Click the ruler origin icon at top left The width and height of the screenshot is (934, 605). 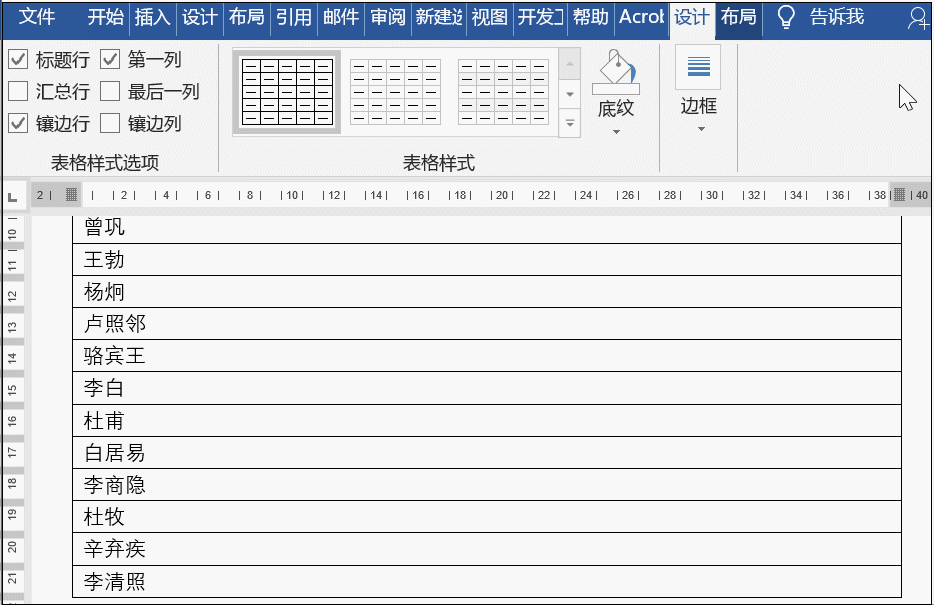point(11,195)
